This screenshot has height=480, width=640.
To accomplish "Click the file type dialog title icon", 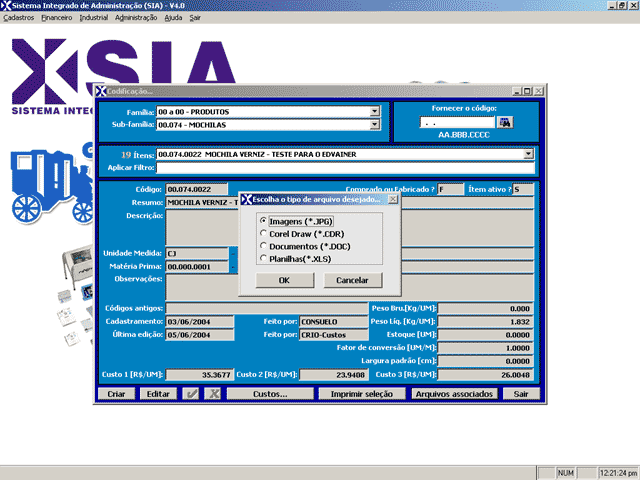I will [246, 199].
